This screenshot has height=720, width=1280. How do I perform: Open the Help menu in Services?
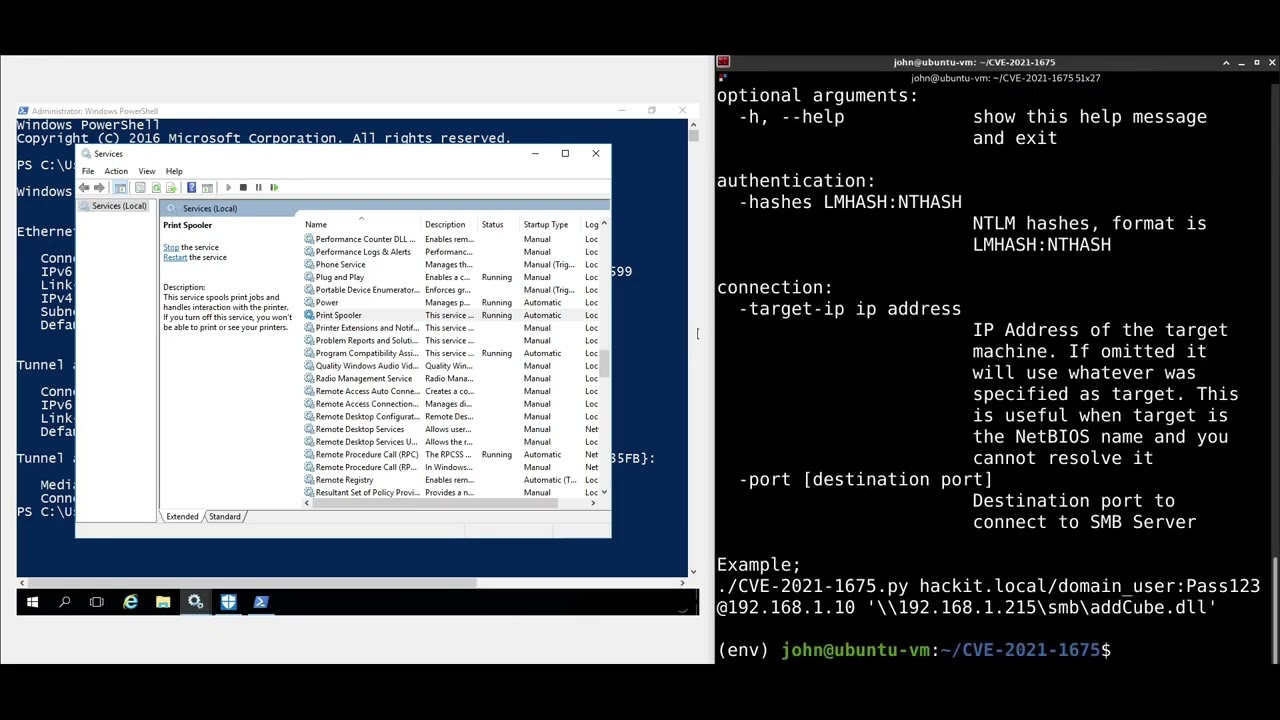pos(174,171)
